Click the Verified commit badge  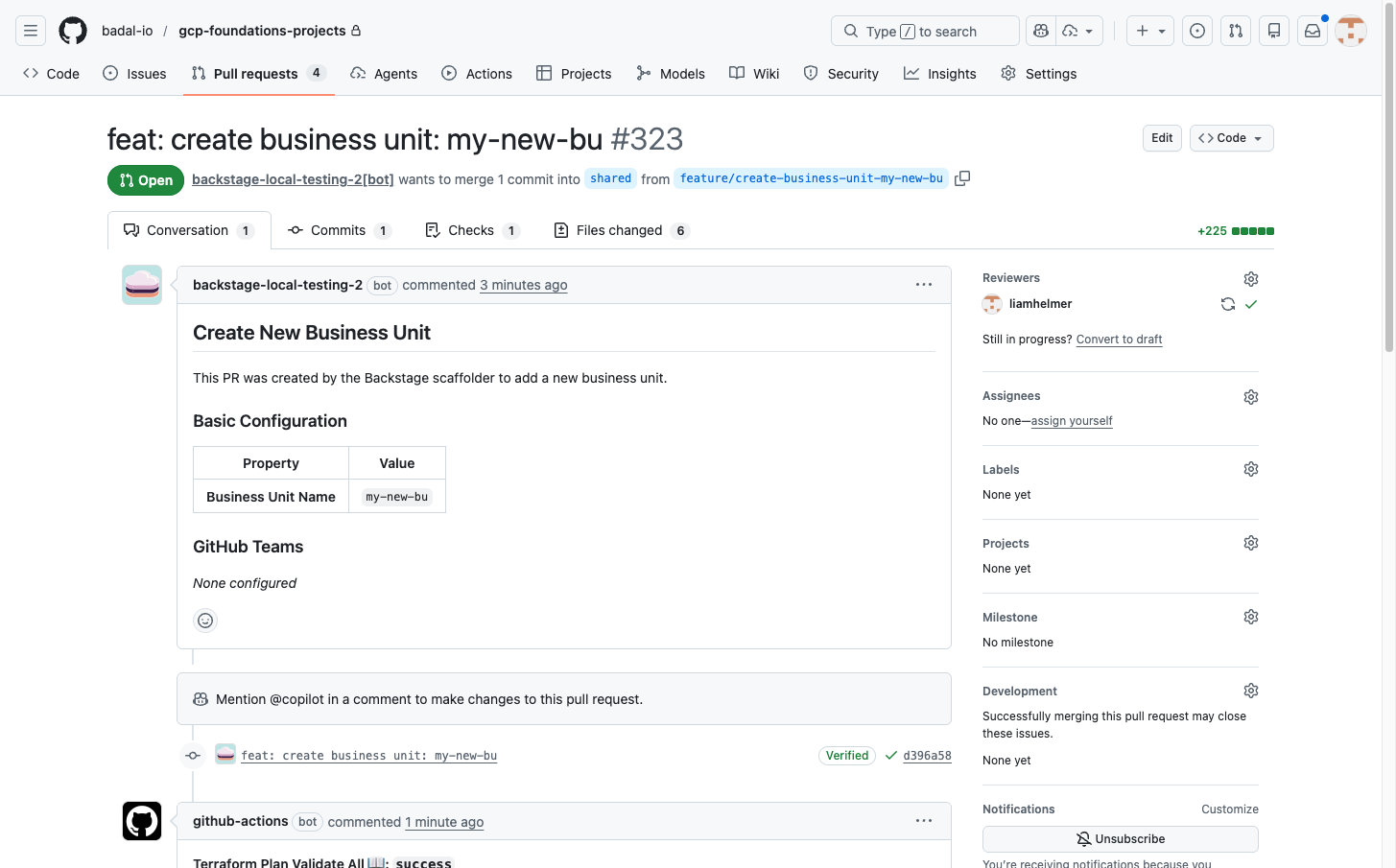coord(847,756)
